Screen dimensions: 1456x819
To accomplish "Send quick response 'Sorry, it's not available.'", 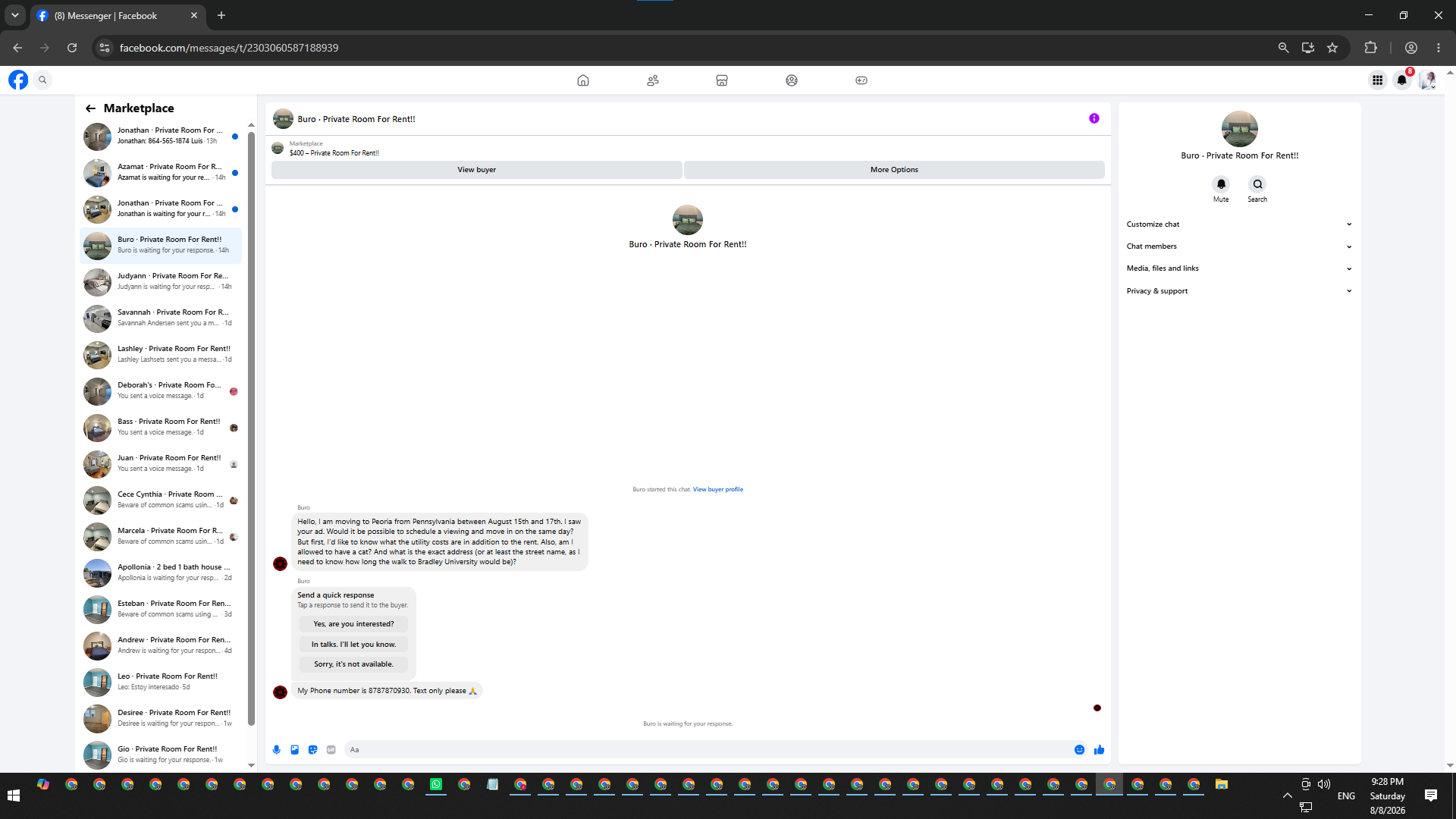I will pyautogui.click(x=353, y=664).
